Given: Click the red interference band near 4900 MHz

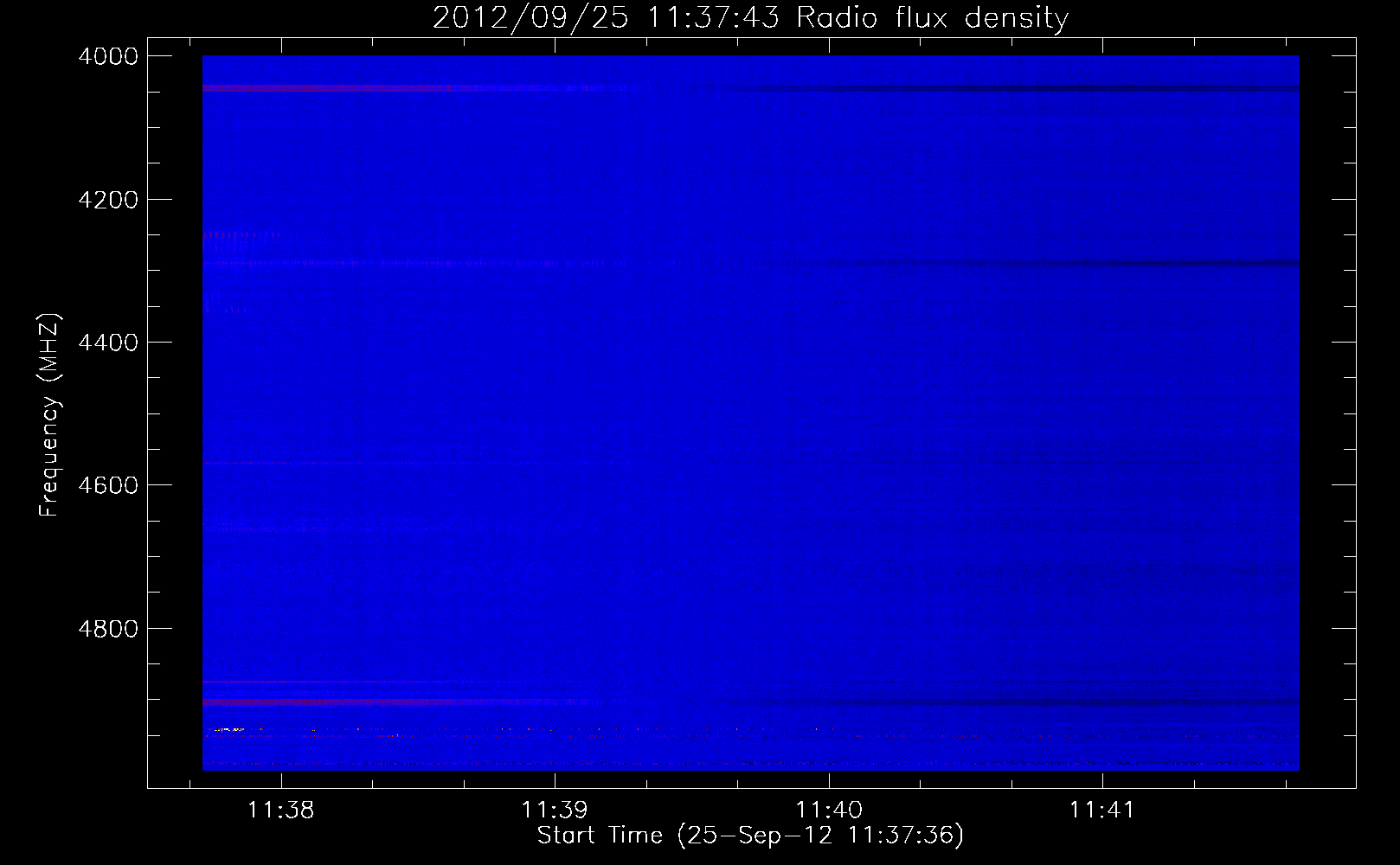Looking at the screenshot, I should [346, 702].
